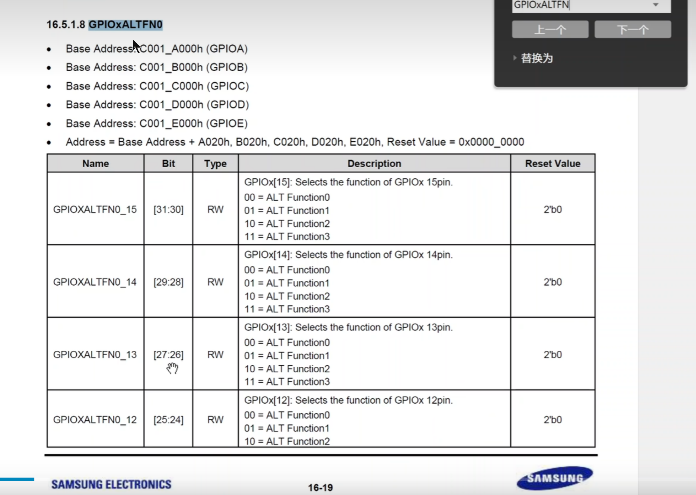The image size is (696, 495).
Task: Click the Bit column header
Action: pos(168,163)
